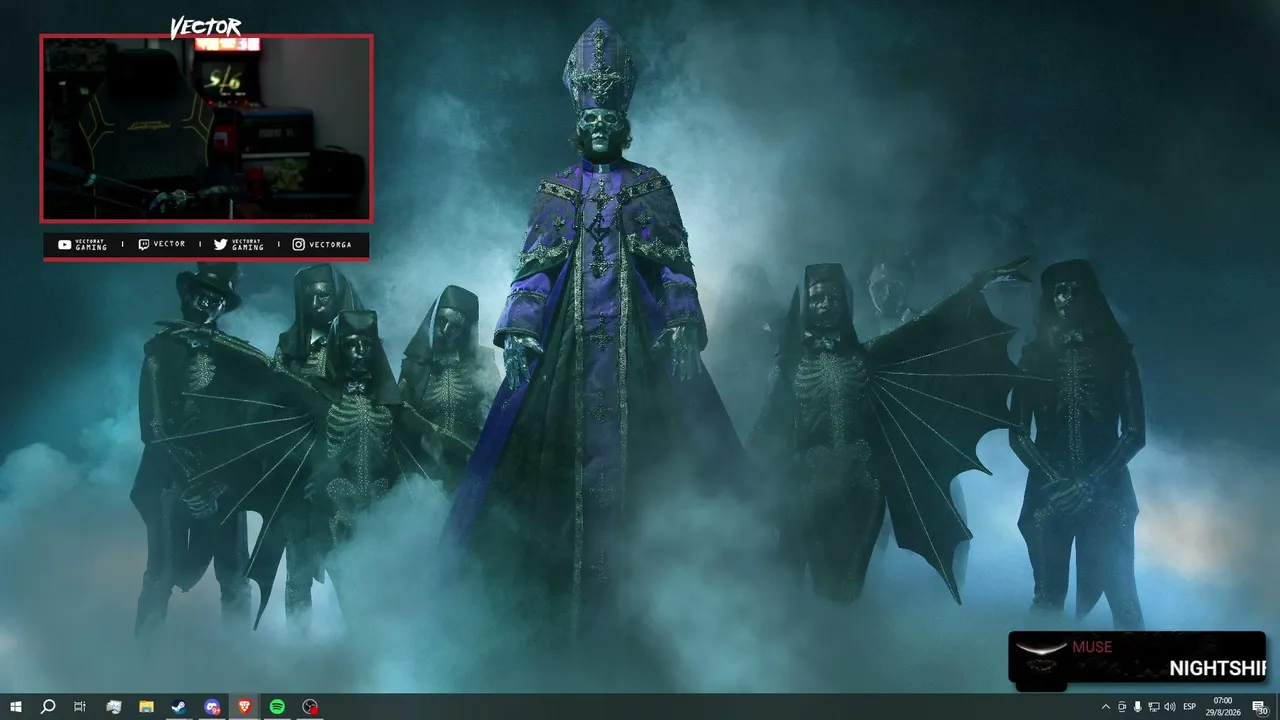The image size is (1280, 720).
Task: Click the Twitch icon in overlay bar
Action: coord(143,245)
